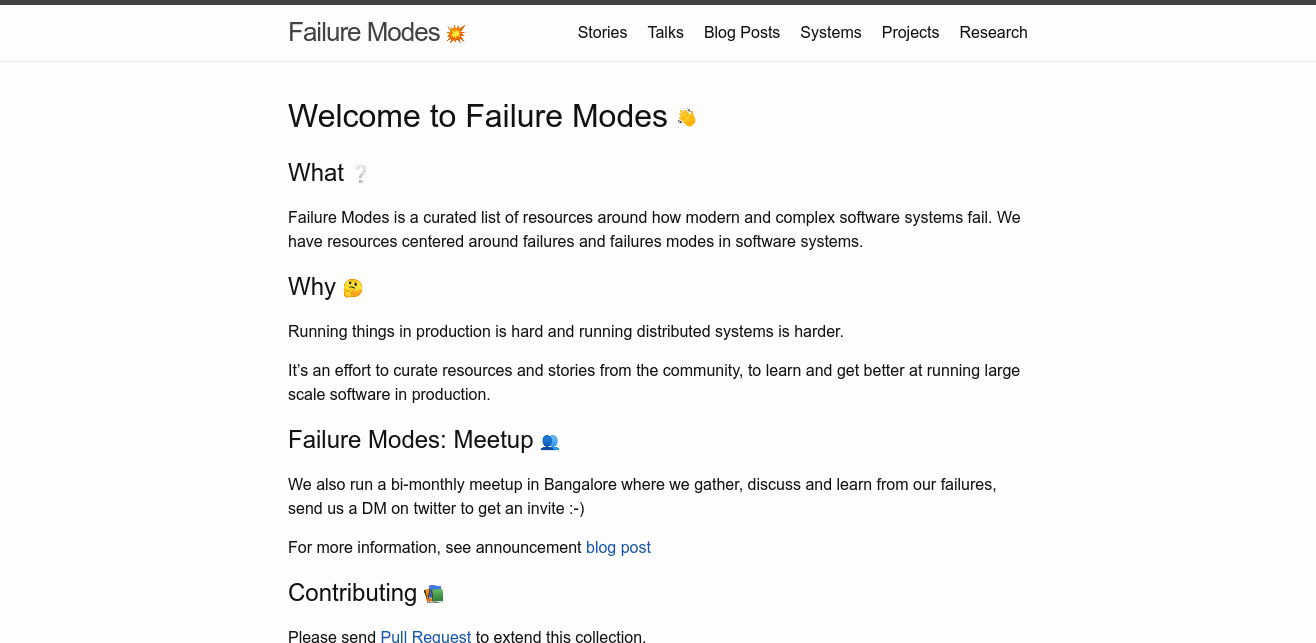Click the Why section heading
The image size is (1316, 643).
click(312, 287)
